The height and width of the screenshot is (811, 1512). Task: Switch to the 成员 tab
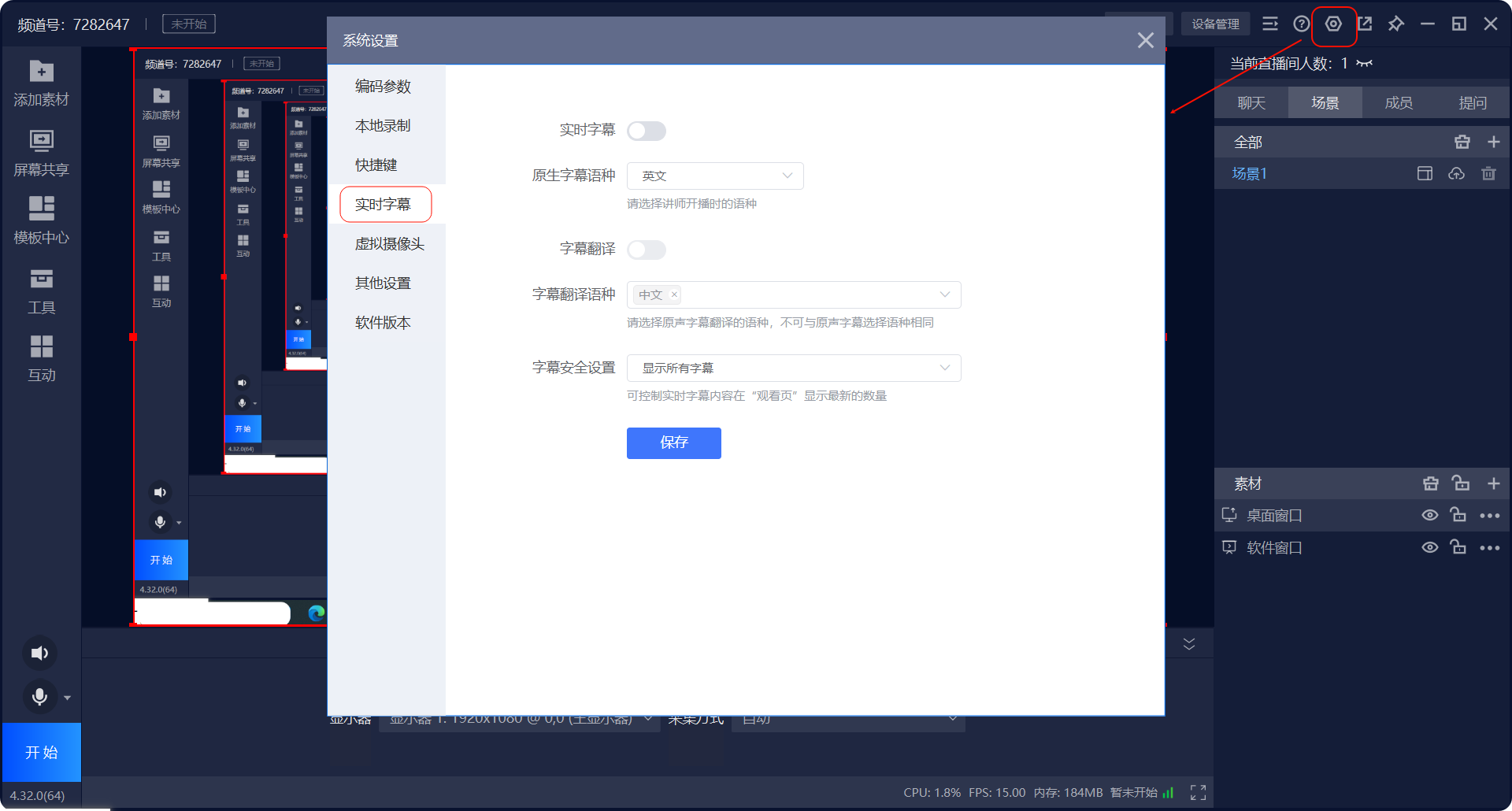[1399, 103]
